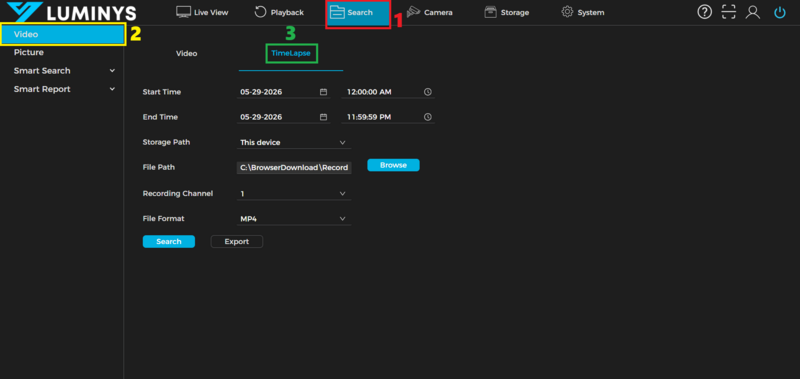800x379 pixels.
Task: Open Start Time clock icon
Action: (x=428, y=92)
